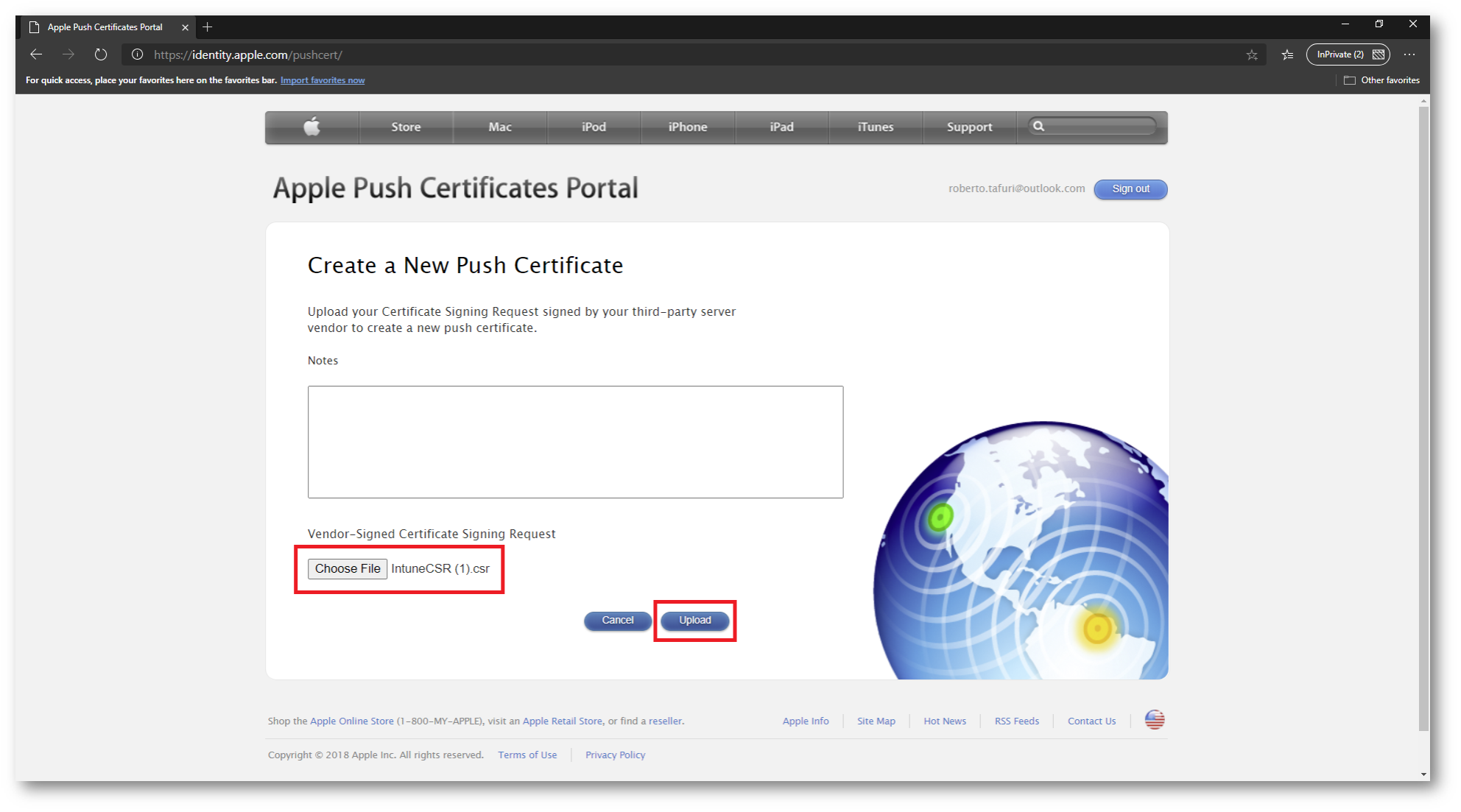Open the Apple Online Store link

pyautogui.click(x=352, y=721)
